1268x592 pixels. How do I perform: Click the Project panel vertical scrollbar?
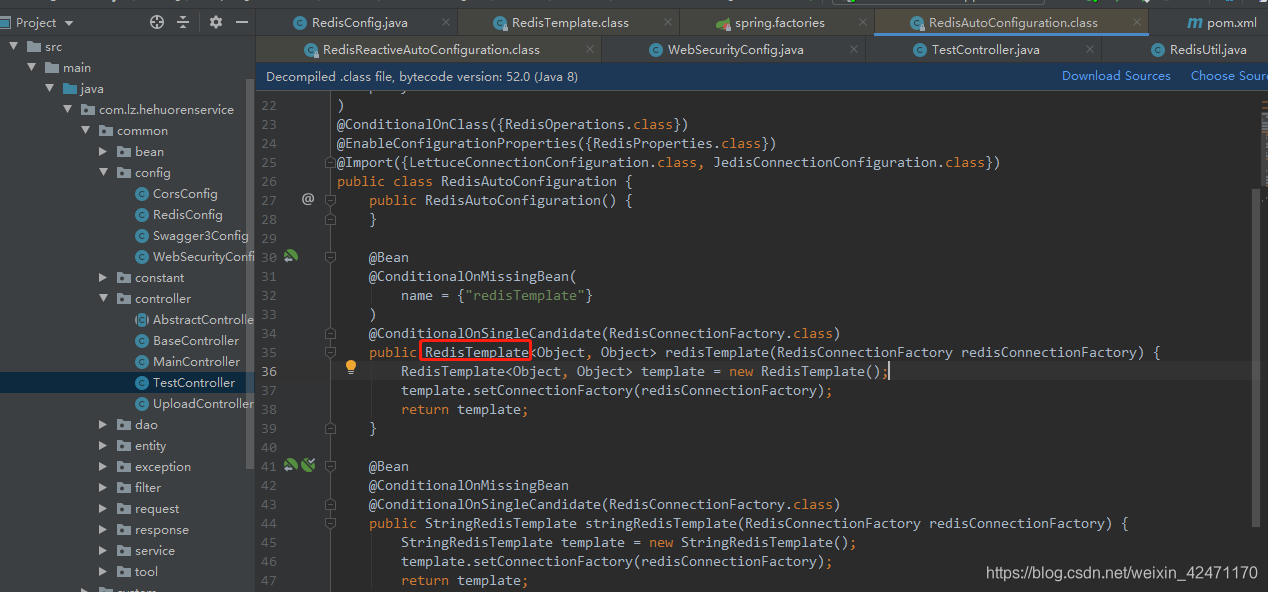tap(251, 275)
